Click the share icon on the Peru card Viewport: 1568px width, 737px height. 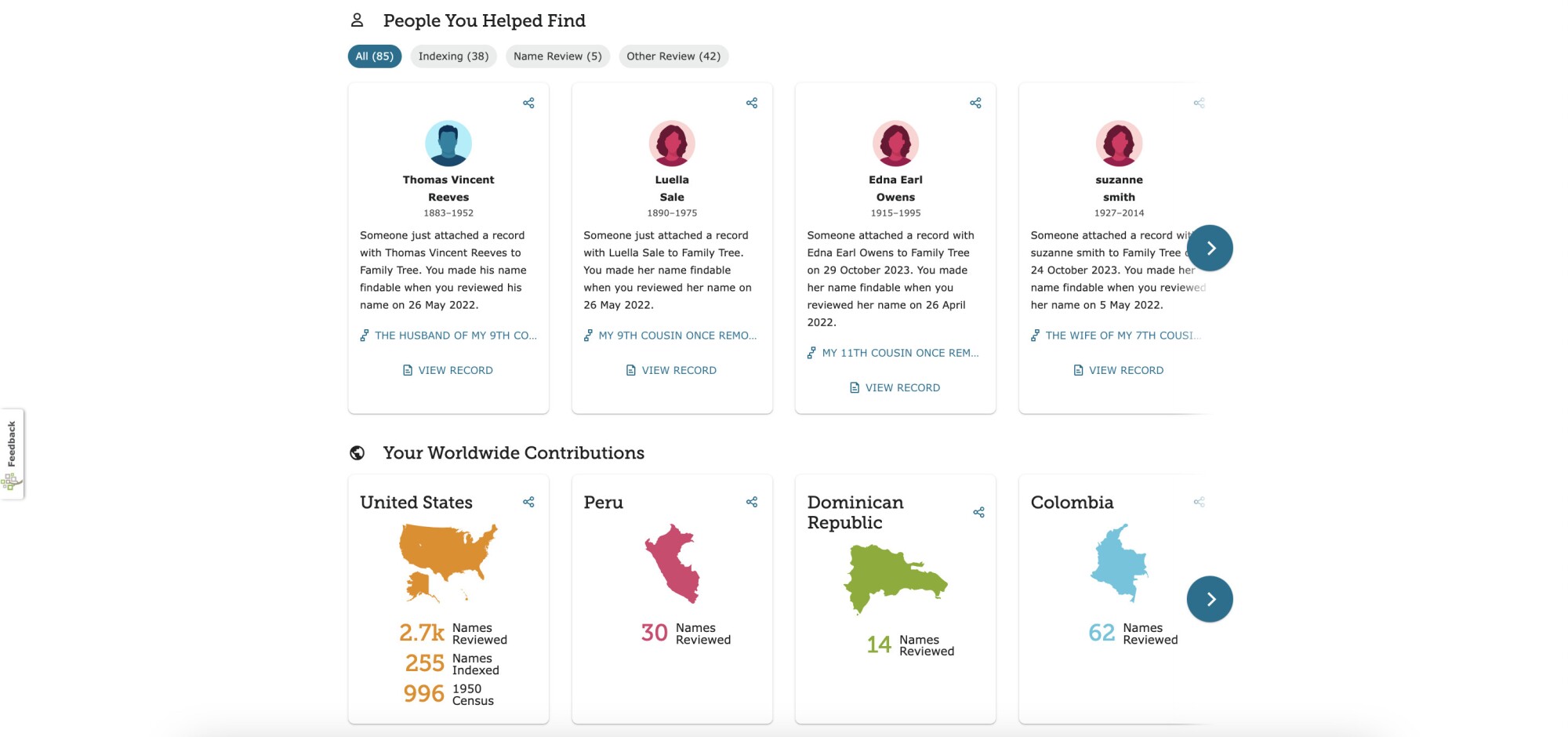click(x=751, y=501)
